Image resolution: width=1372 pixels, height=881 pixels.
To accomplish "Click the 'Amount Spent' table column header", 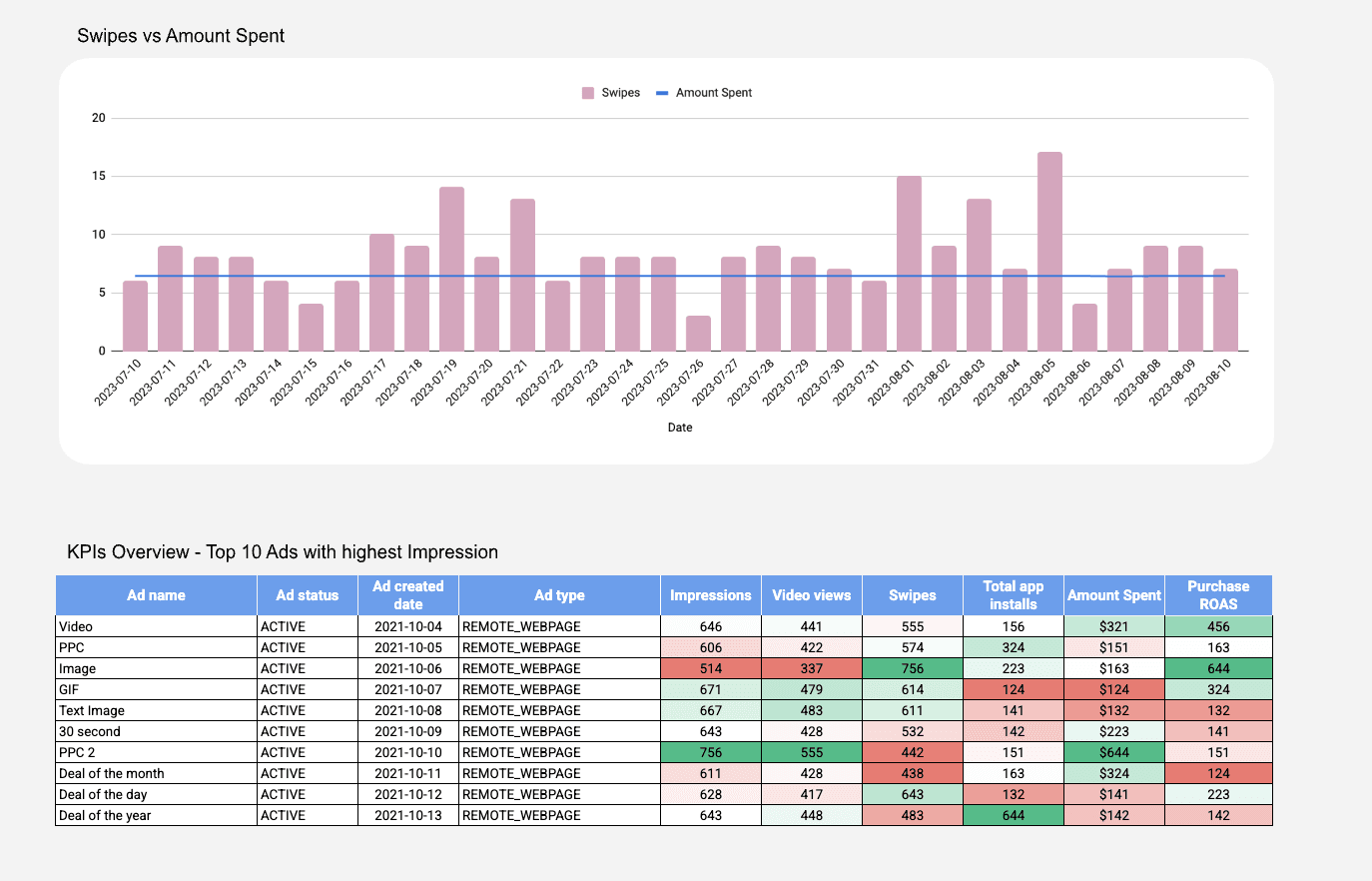I will point(1114,595).
